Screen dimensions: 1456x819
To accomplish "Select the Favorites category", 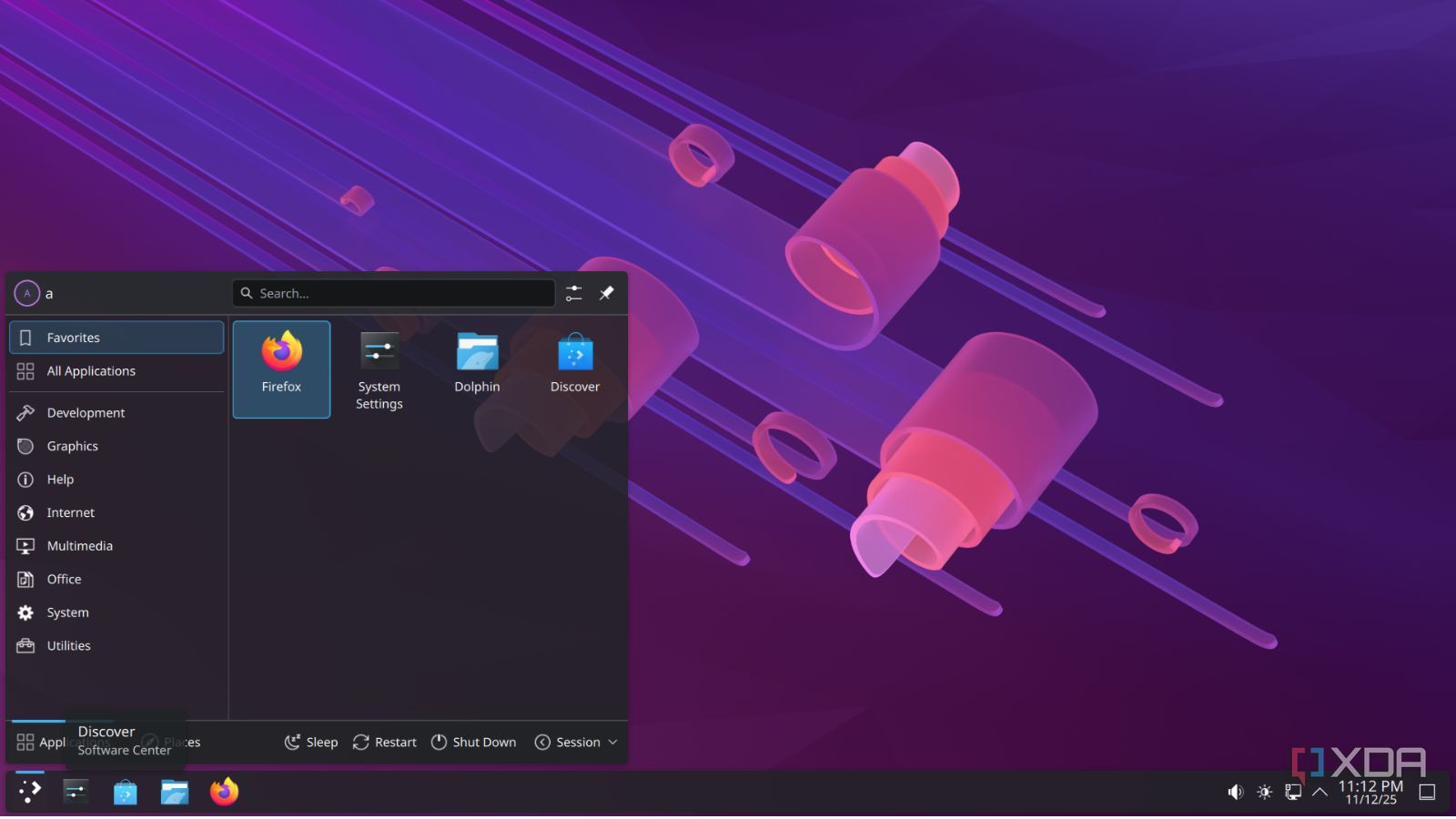I will pos(116,338).
